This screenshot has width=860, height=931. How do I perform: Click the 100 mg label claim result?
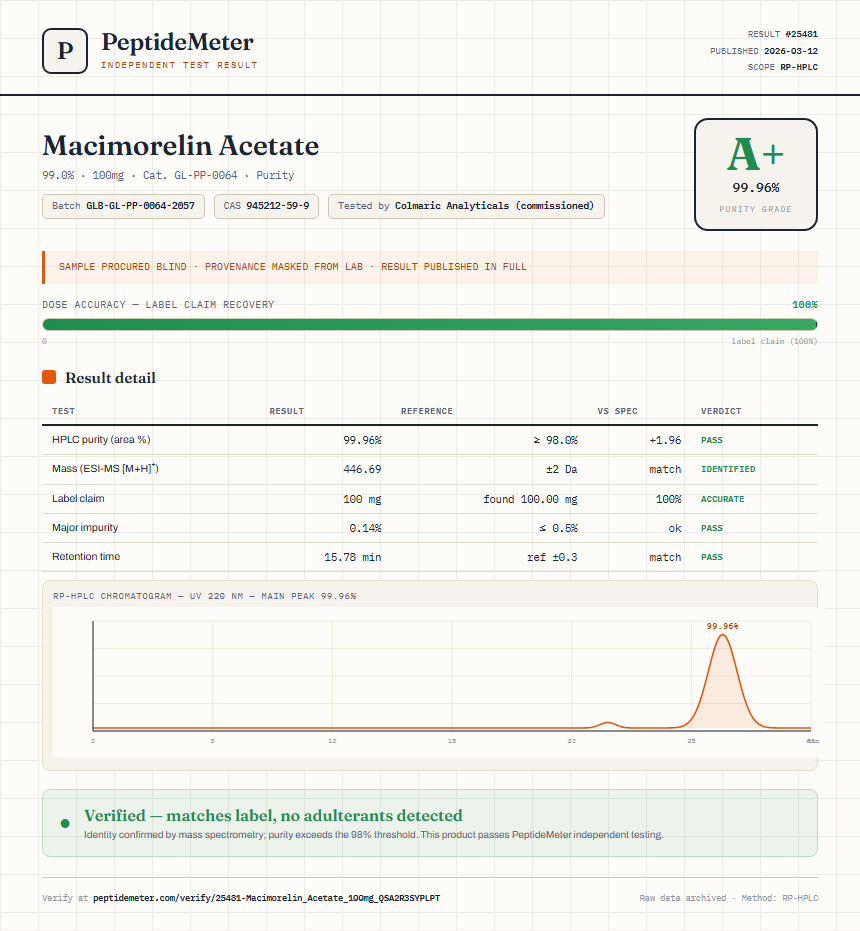pyautogui.click(x=362, y=499)
